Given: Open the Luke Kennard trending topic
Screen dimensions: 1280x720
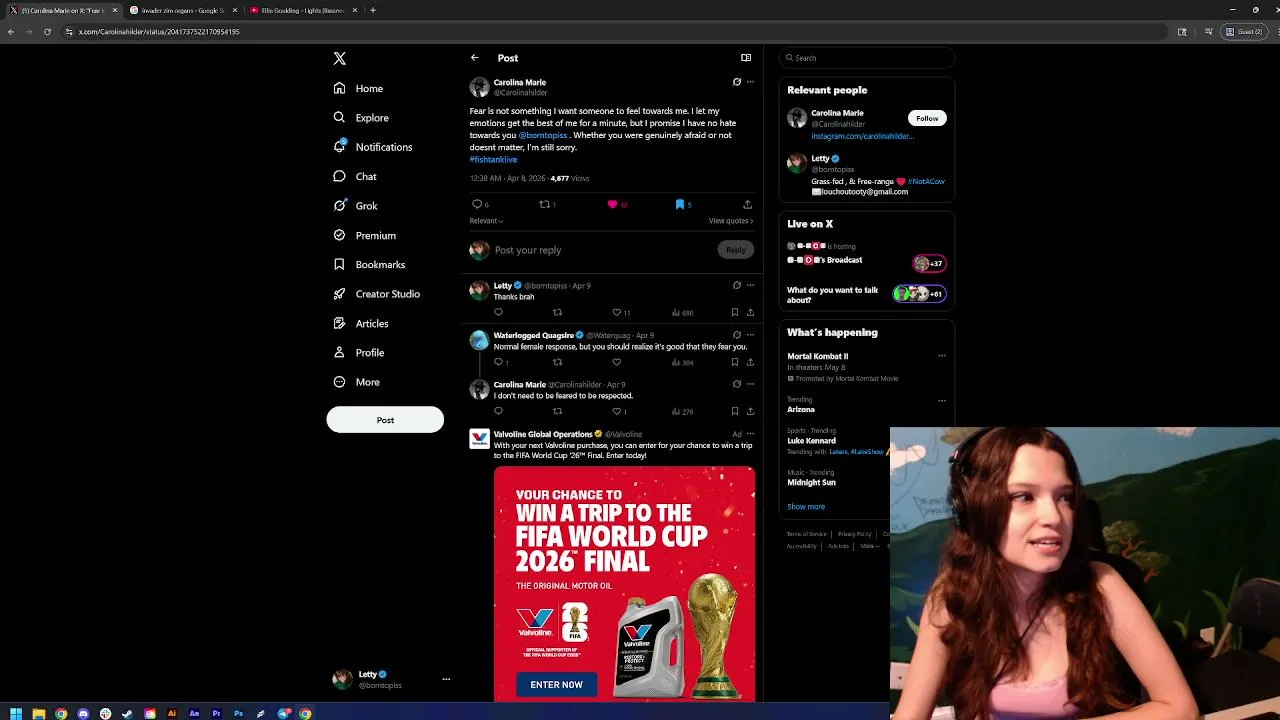Looking at the screenshot, I should [x=811, y=441].
